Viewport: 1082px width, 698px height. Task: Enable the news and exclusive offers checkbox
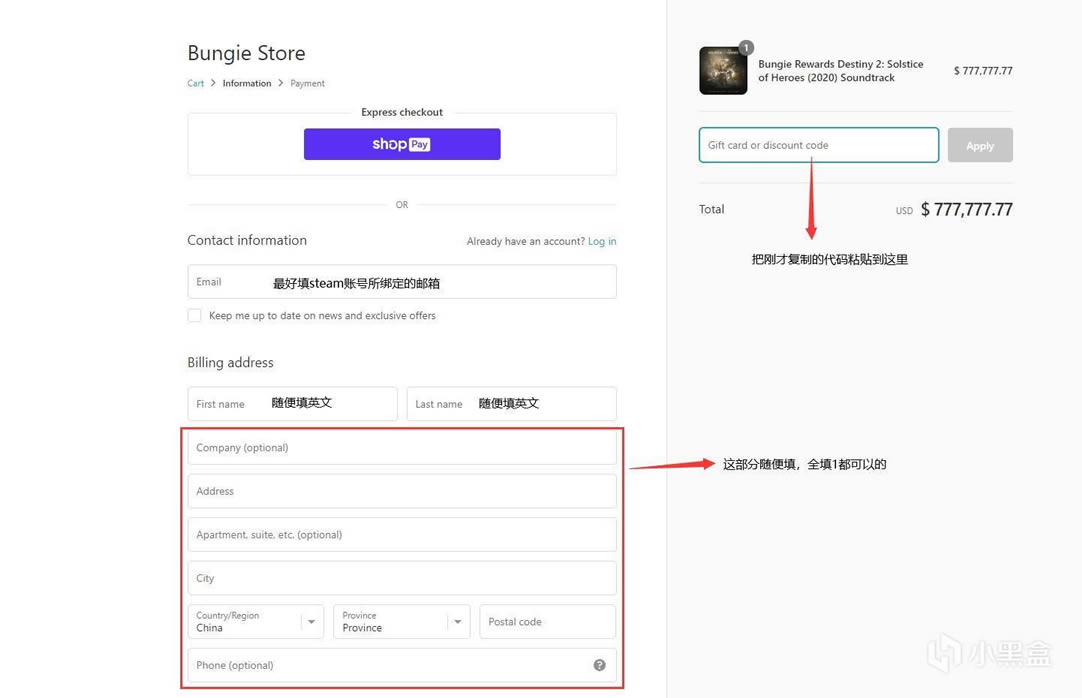point(194,315)
